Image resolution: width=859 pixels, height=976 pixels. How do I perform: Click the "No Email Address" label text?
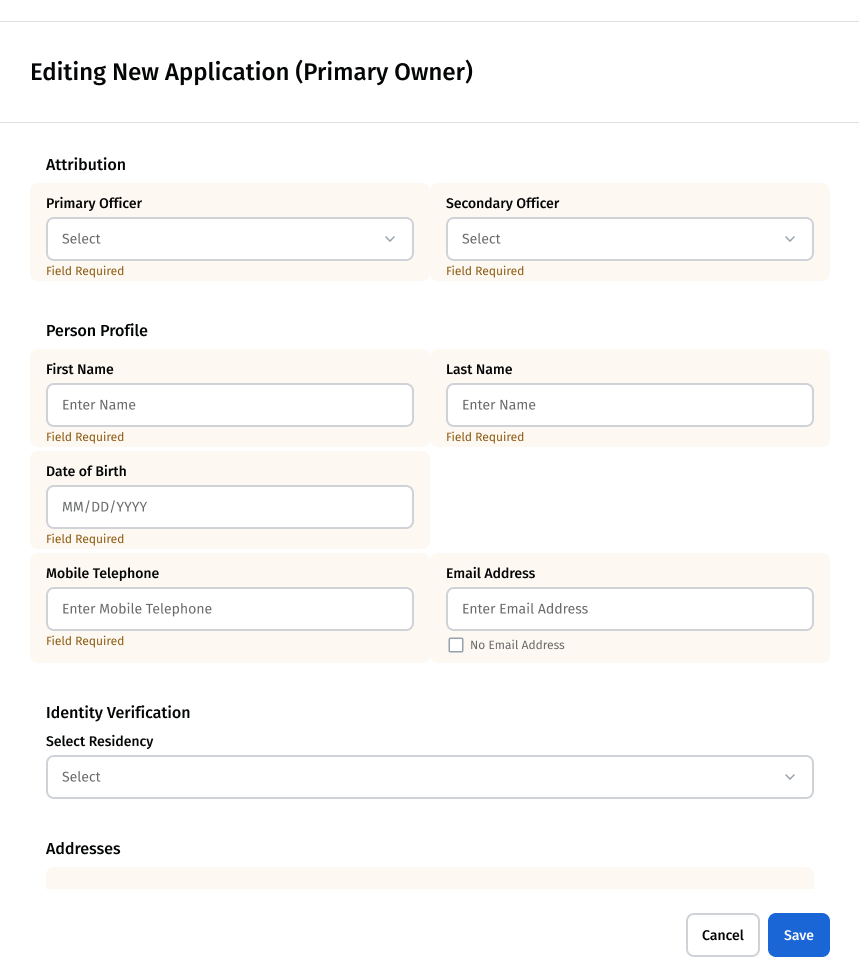(517, 645)
